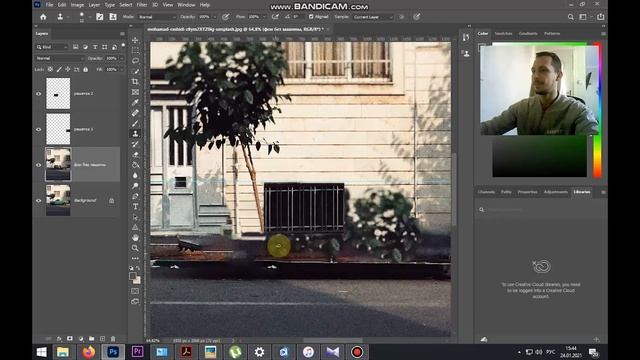Select the Eyedropper tool
Image resolution: width=640 pixels, height=360 pixels.
pos(135,102)
